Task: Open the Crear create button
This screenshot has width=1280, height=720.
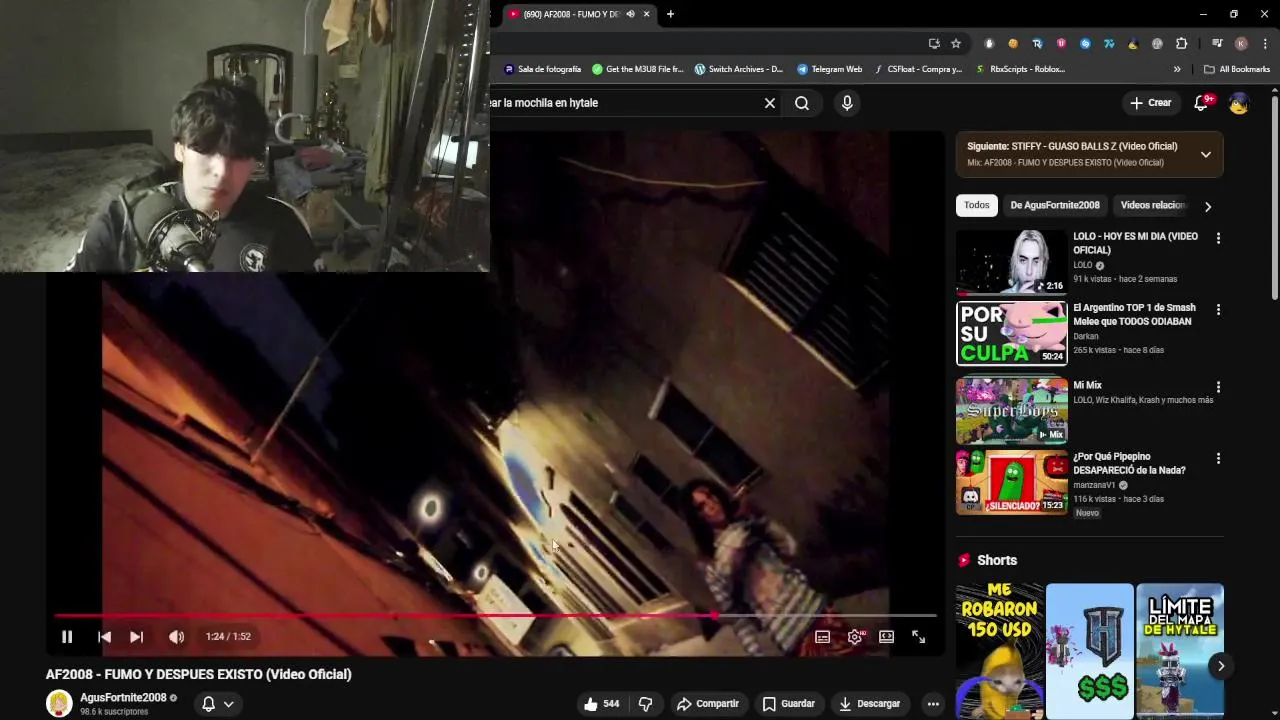Action: [x=1150, y=102]
